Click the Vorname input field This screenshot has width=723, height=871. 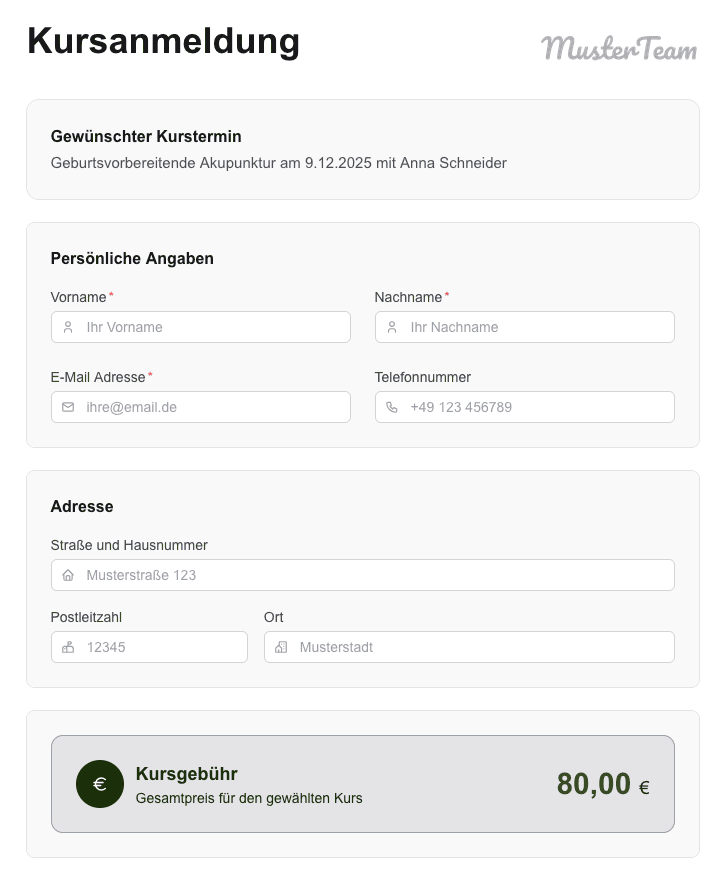[x=200, y=327]
